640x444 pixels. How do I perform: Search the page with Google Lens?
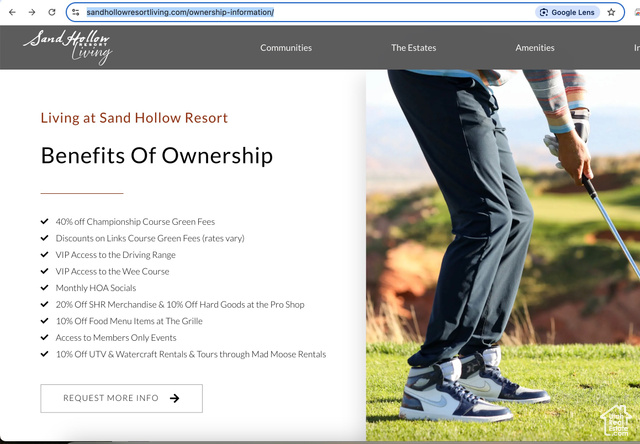(x=566, y=12)
